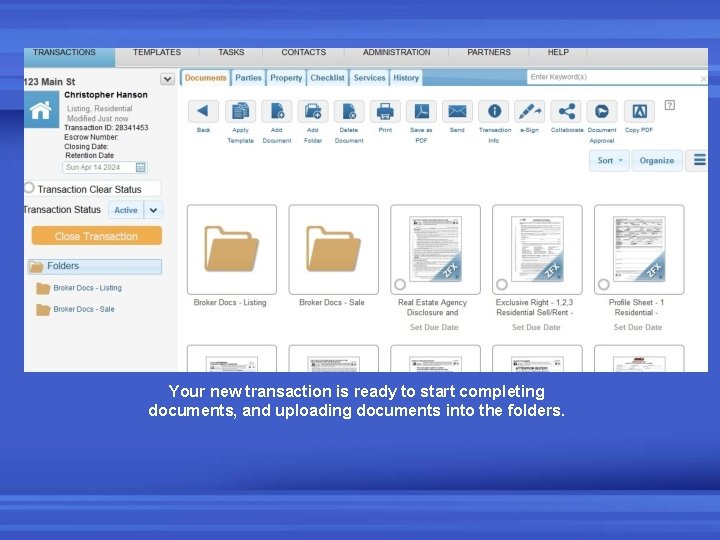Viewport: 720px width, 540px height.
Task: Click the Transaction ID: 28341453 text
Action: (106, 127)
